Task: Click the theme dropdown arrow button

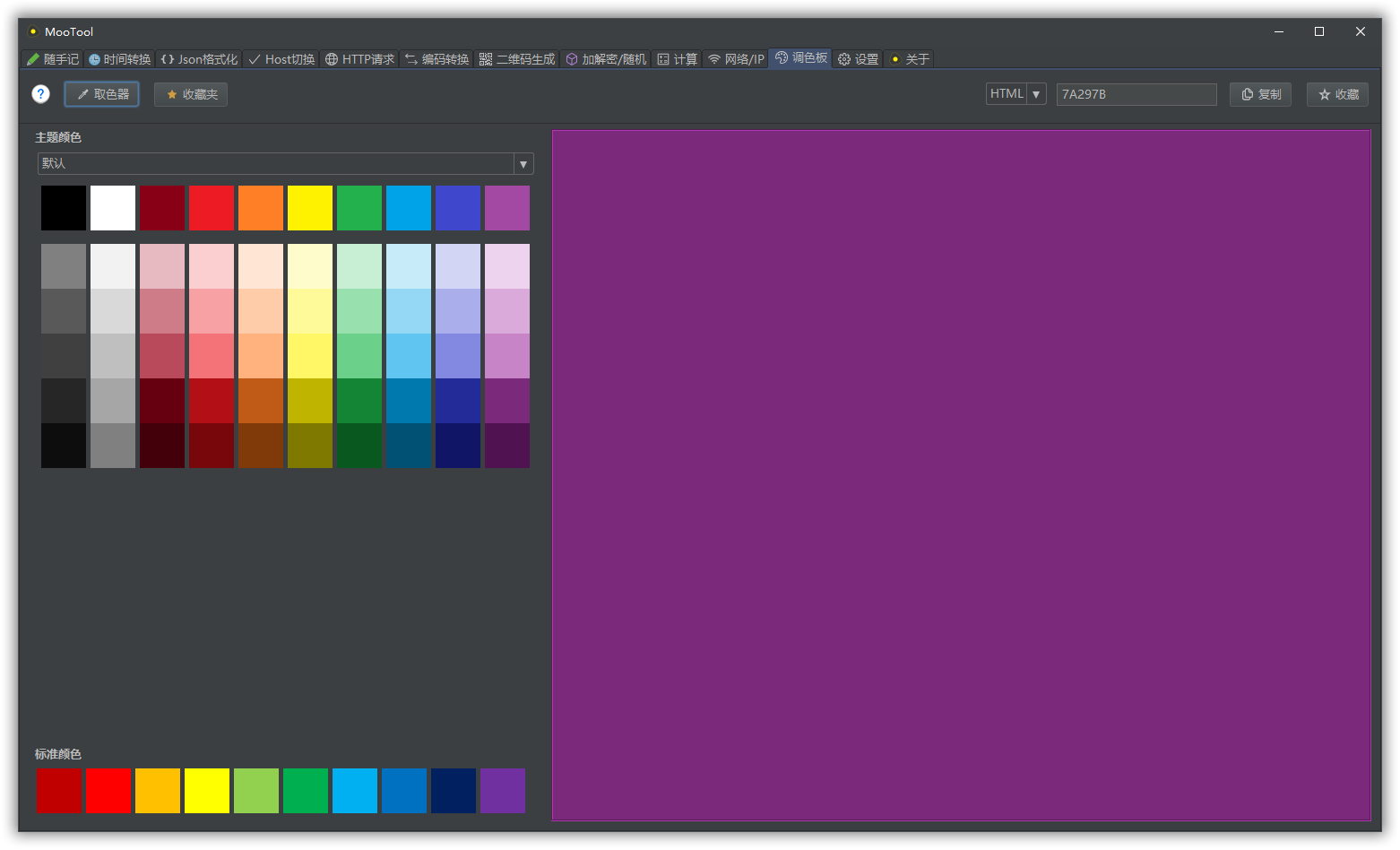Action: (523, 163)
